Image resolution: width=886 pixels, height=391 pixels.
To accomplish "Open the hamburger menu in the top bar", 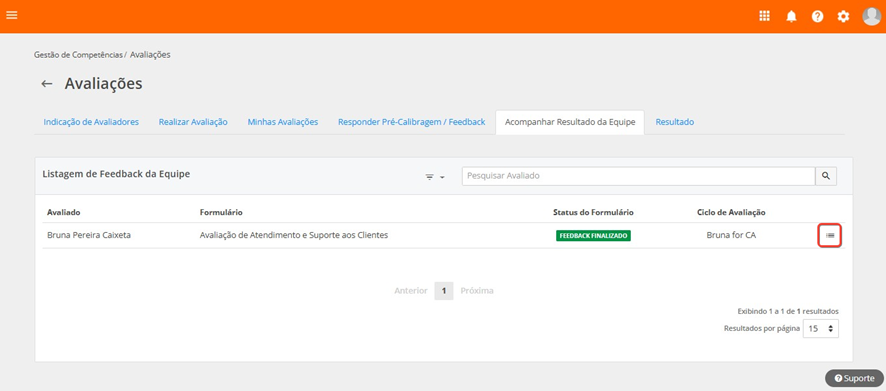I will (x=11, y=15).
